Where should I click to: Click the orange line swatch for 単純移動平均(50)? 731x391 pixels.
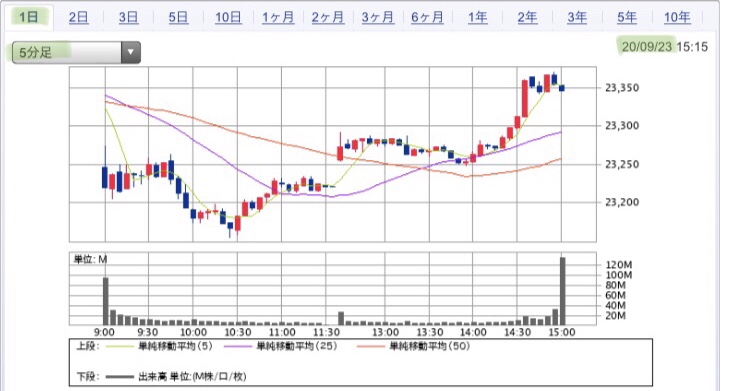coord(371,347)
